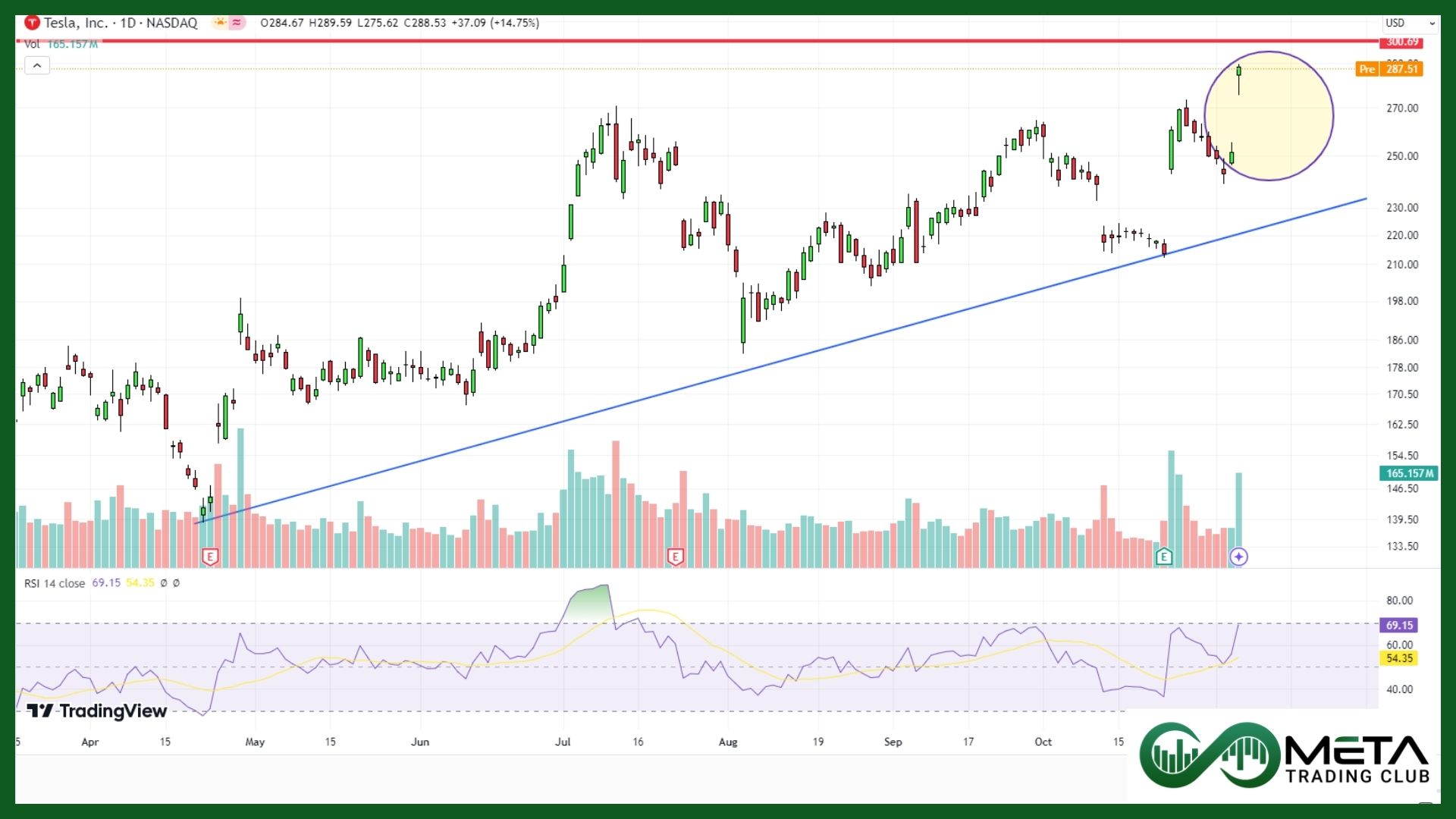This screenshot has height=819, width=1456.
Task: Click the 17 date label after Sep
Action: (968, 742)
